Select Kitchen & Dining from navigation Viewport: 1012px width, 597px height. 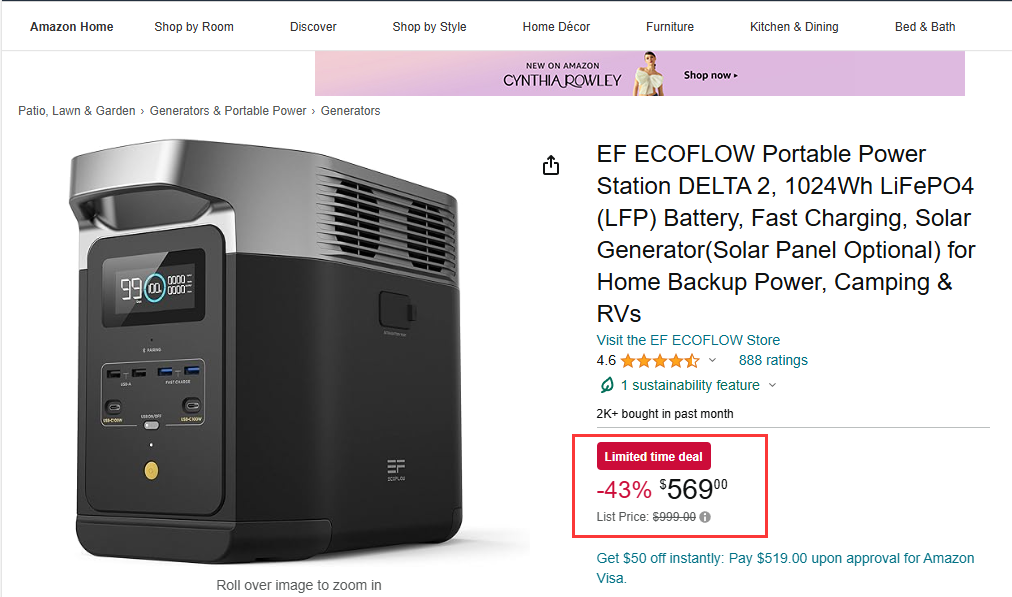[793, 27]
